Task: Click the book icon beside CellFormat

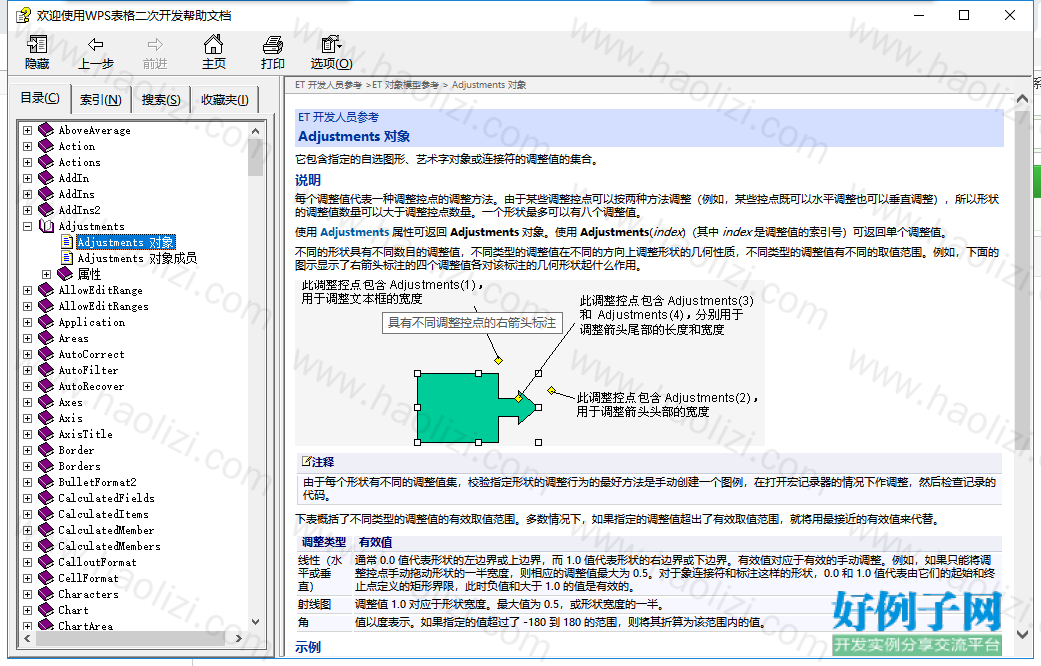Action: [46, 578]
